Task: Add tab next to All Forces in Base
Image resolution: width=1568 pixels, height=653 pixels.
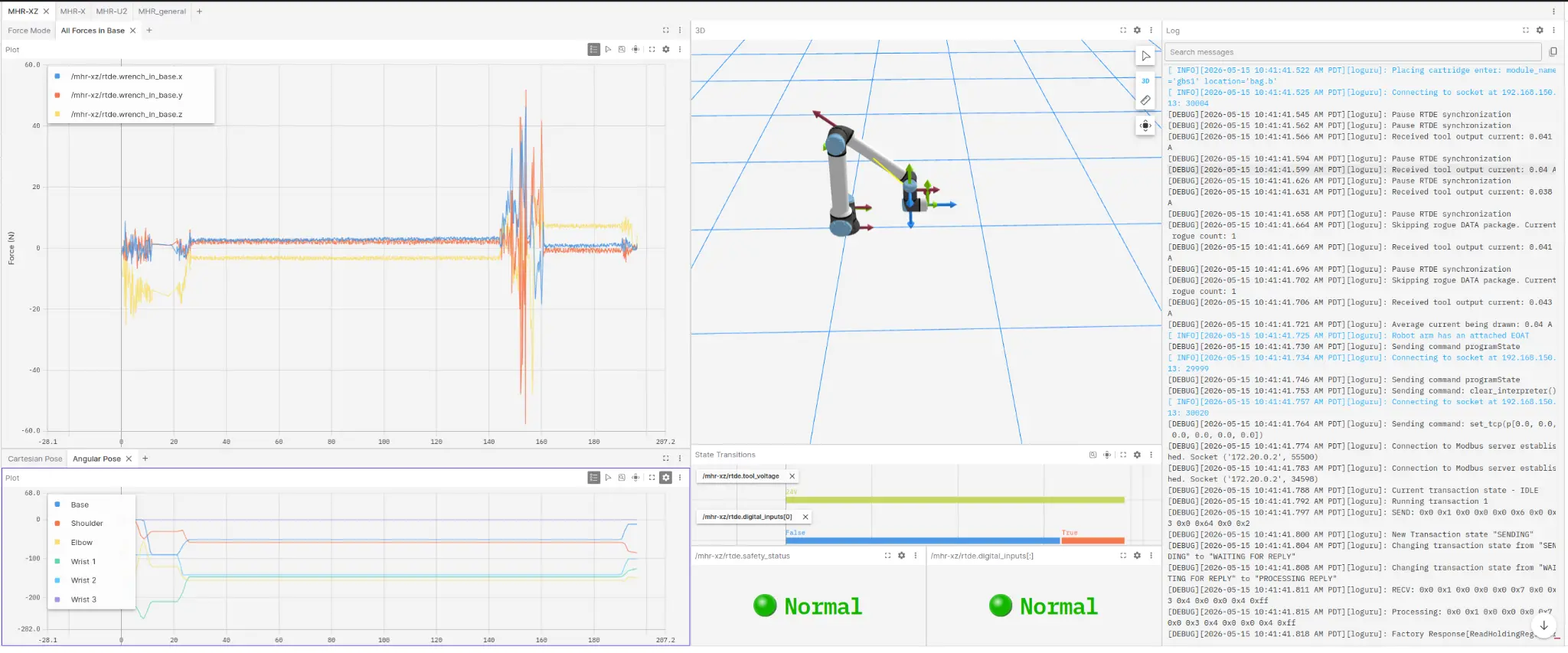Action: pyautogui.click(x=149, y=31)
